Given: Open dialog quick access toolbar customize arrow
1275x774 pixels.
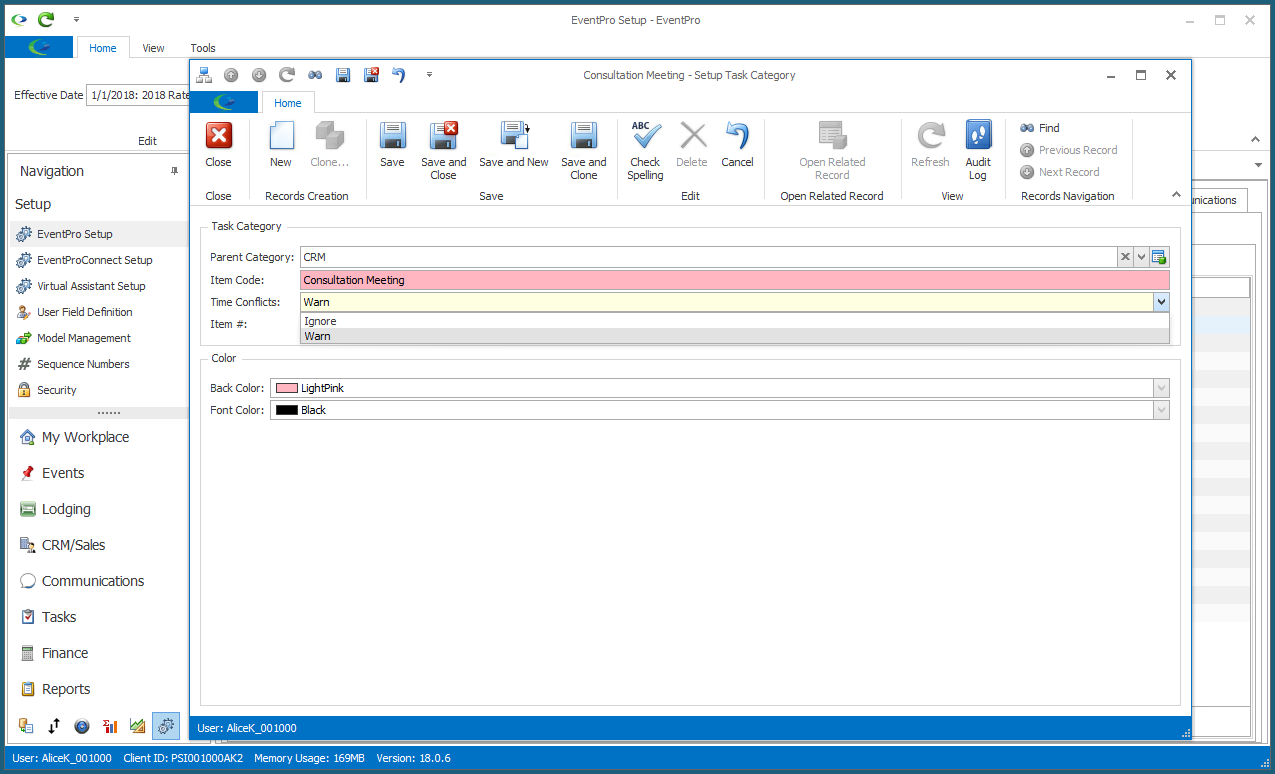Looking at the screenshot, I should click(x=429, y=75).
